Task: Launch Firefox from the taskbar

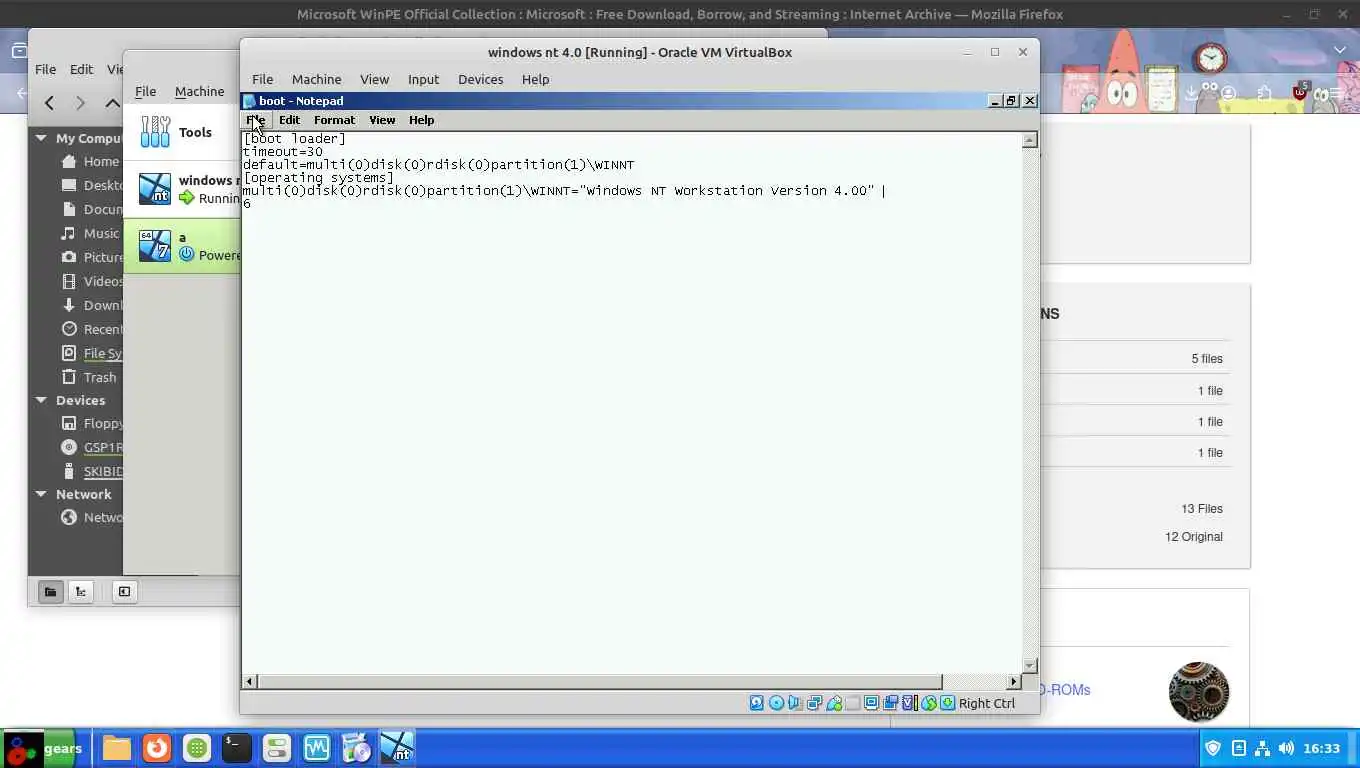Action: [156, 748]
